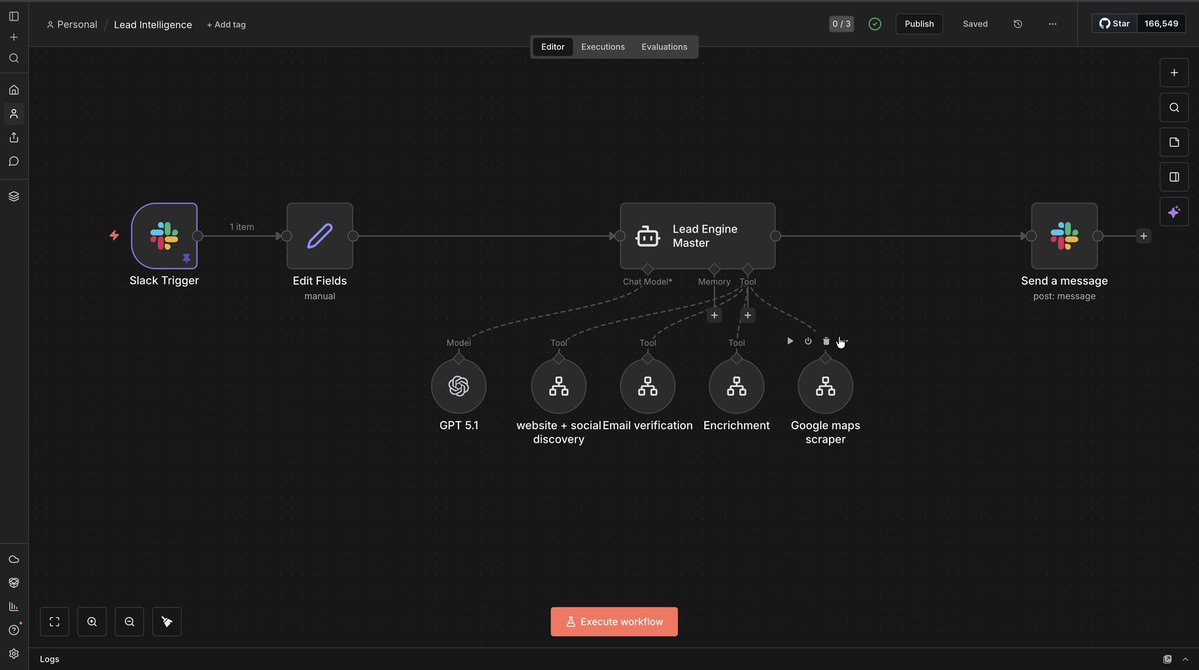This screenshot has height=670, width=1199.
Task: Click the Lead Intelligence workflow name
Action: point(153,24)
